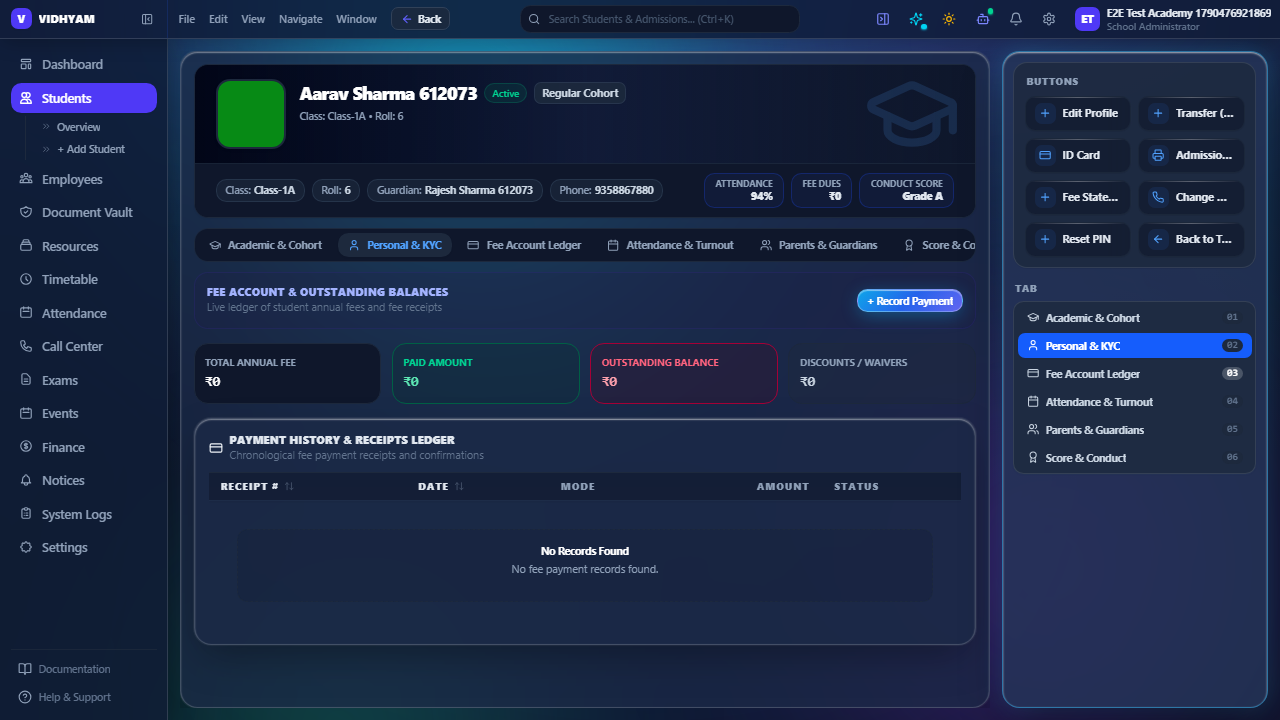Toggle the sun theme icon
Screen dimensions: 1280x720
(x=949, y=19)
